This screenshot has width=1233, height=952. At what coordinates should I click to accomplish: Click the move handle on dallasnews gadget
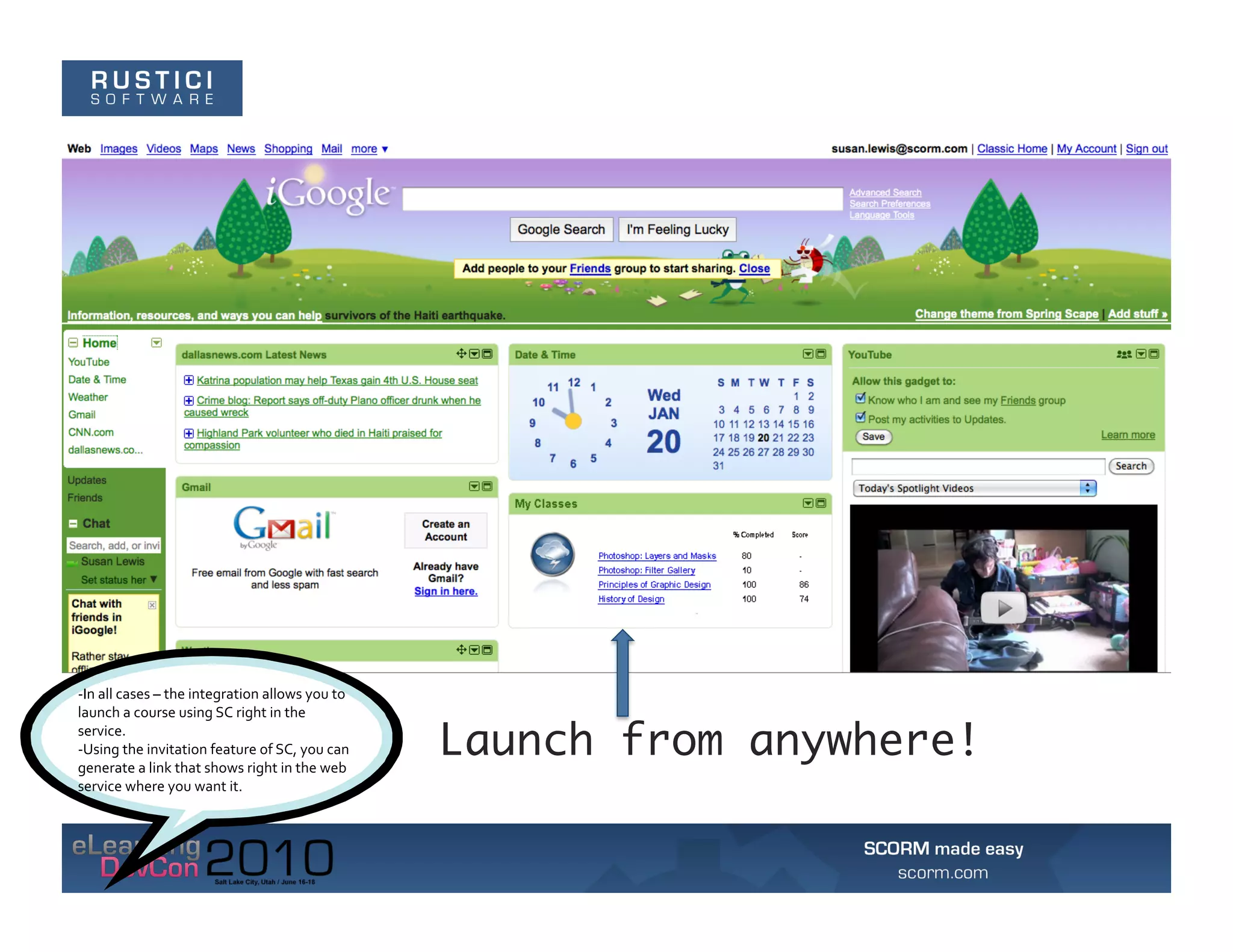[x=461, y=354]
